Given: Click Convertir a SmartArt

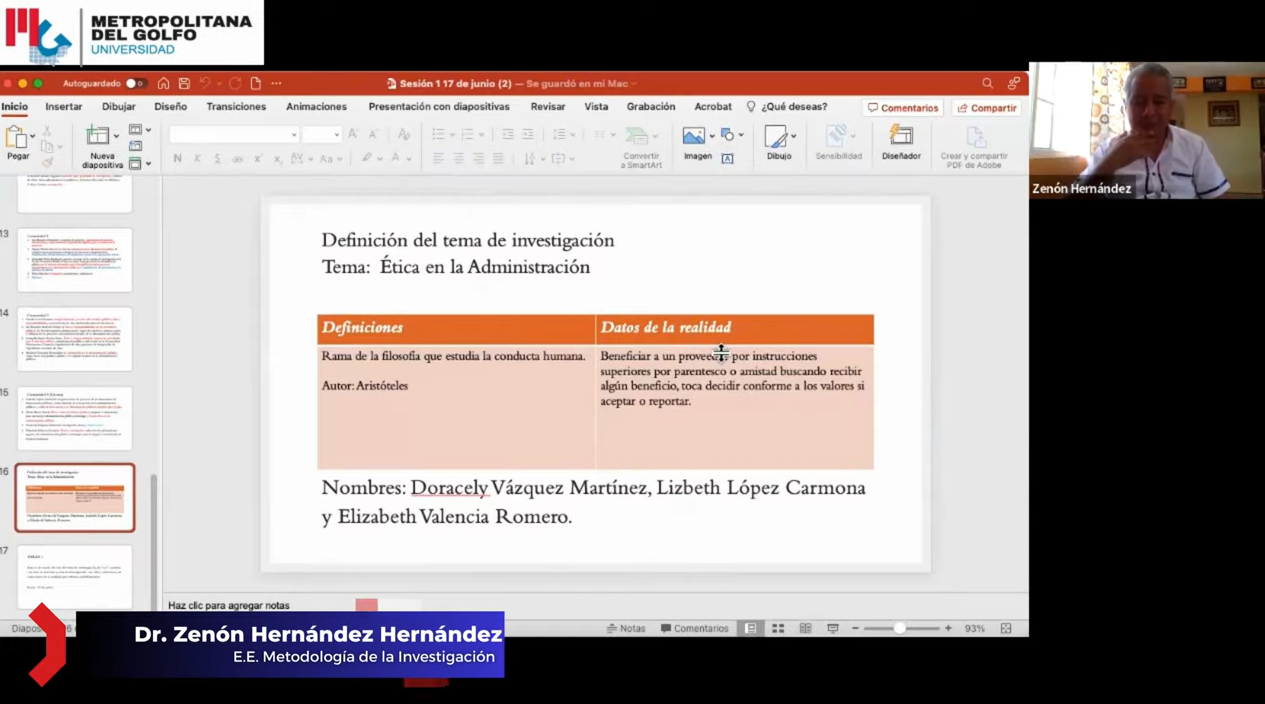Looking at the screenshot, I should click(x=640, y=147).
